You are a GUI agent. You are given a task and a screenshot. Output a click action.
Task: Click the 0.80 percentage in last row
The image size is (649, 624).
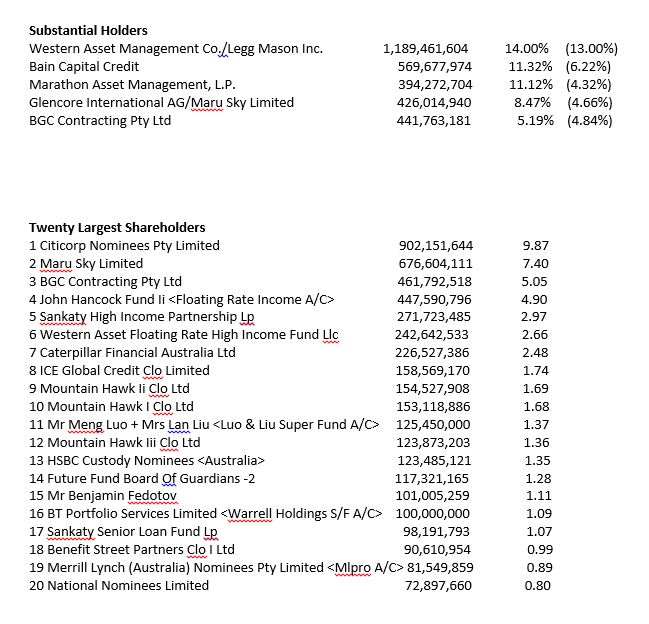pos(538,586)
